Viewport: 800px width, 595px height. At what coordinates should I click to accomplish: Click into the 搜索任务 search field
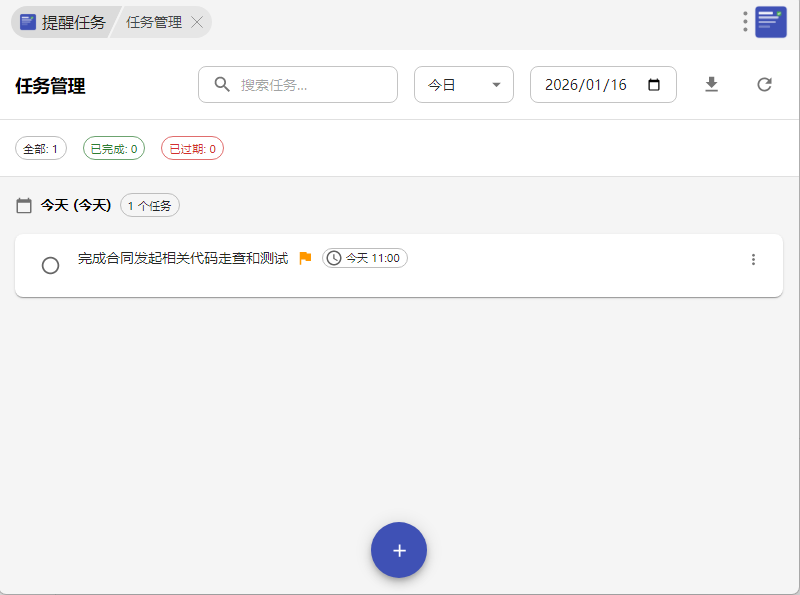[x=310, y=85]
